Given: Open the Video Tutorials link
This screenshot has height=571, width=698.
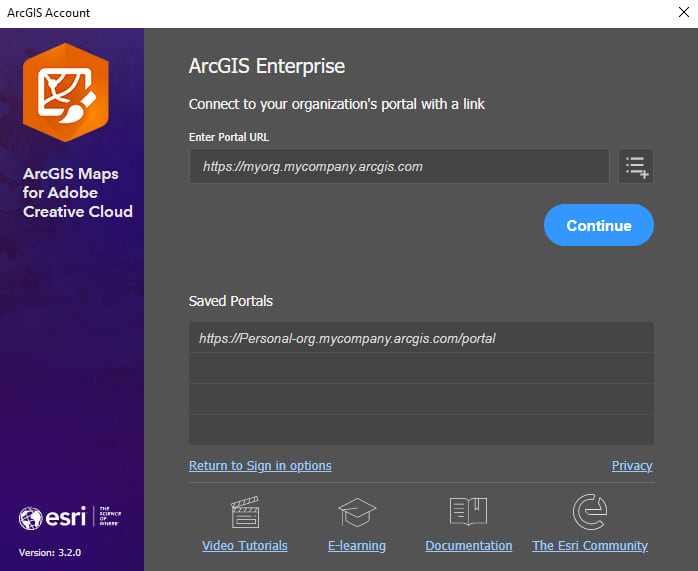Looking at the screenshot, I should pos(244,546).
